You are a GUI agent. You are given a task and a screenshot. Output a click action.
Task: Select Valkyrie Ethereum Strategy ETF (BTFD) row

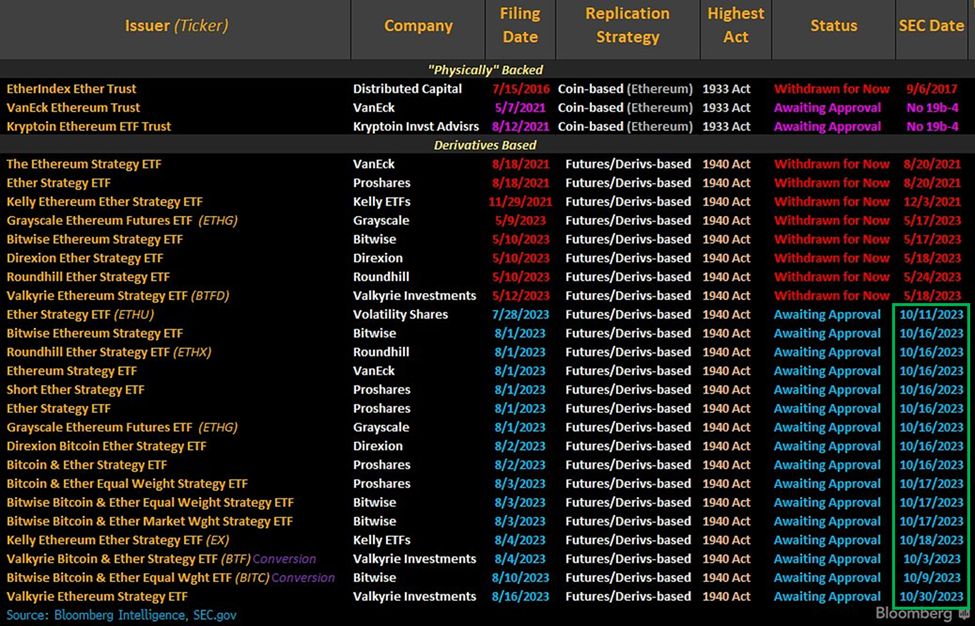pyautogui.click(x=118, y=296)
